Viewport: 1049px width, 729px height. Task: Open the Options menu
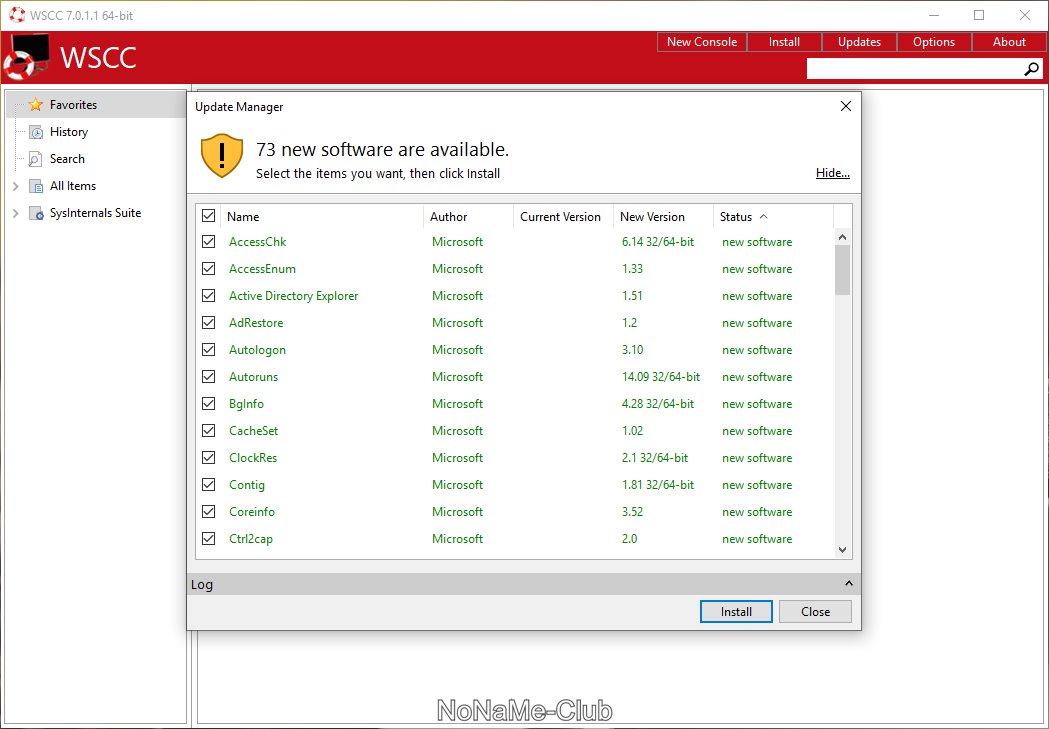934,42
